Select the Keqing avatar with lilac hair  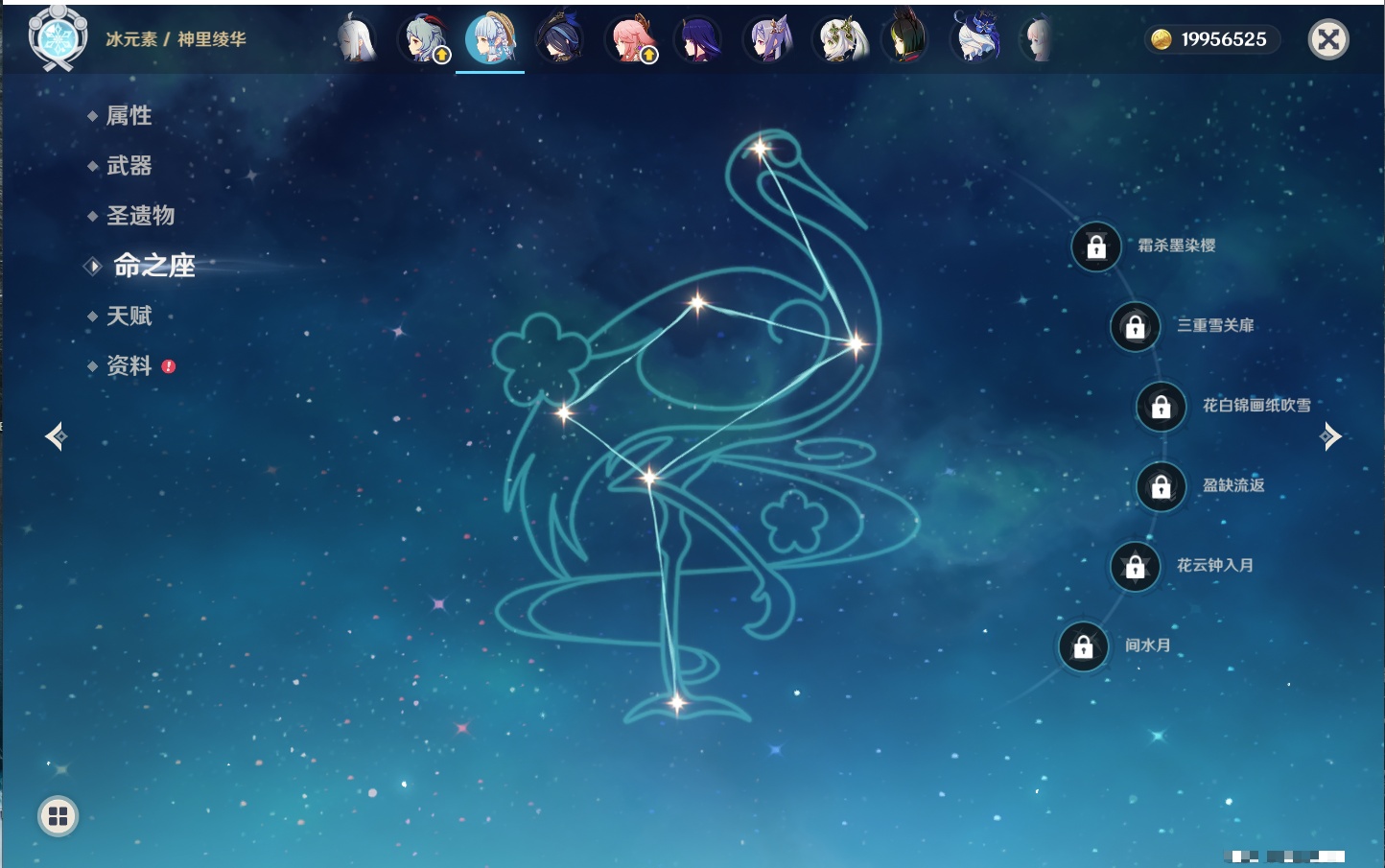point(769,39)
